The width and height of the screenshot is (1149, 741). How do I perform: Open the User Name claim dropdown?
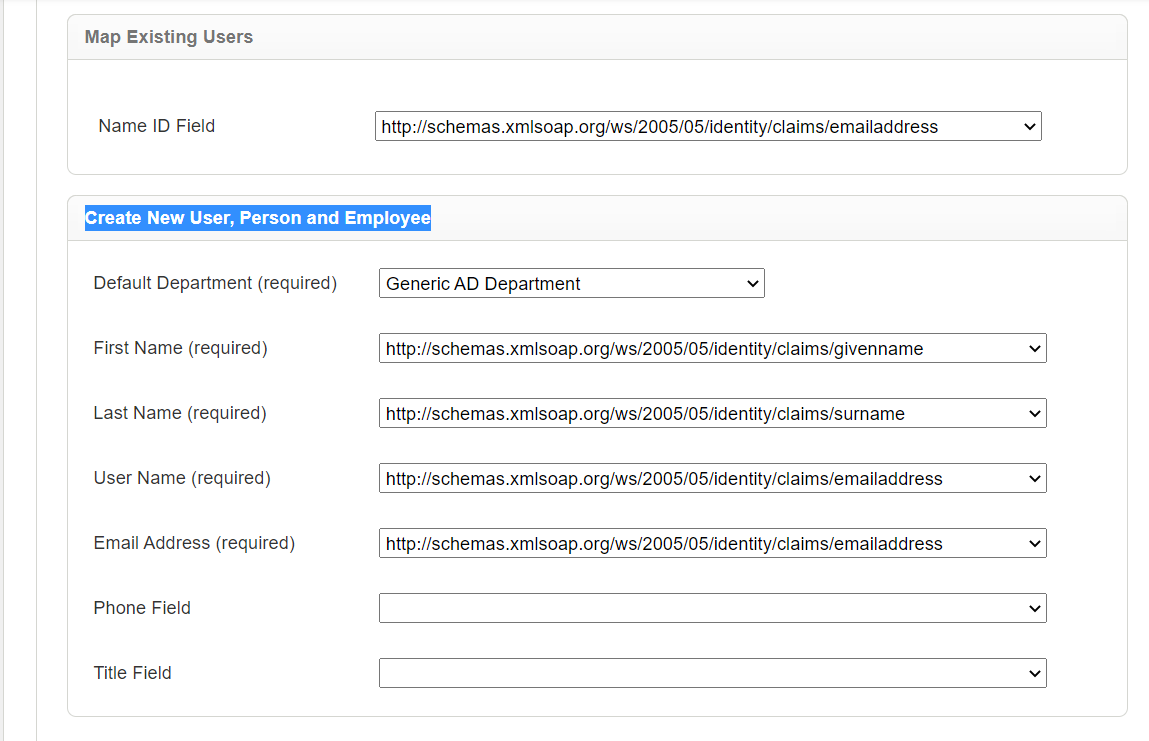pyautogui.click(x=712, y=478)
